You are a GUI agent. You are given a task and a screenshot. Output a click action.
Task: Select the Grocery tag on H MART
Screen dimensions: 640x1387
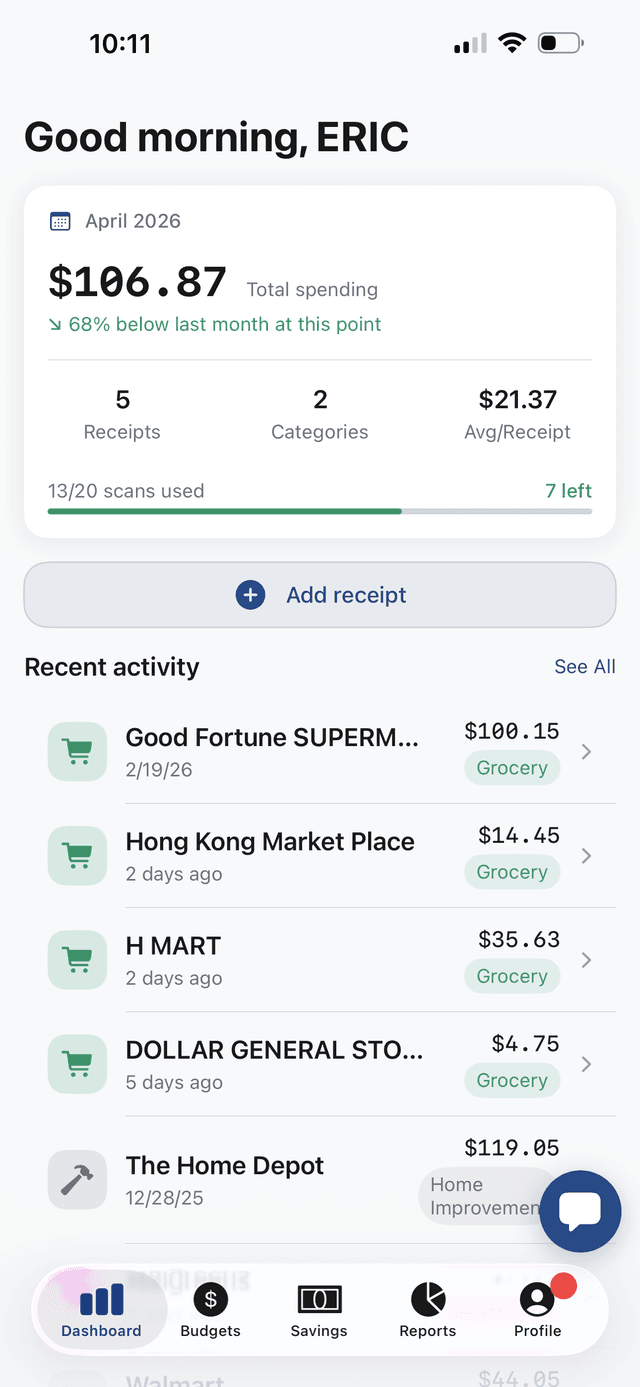point(512,976)
